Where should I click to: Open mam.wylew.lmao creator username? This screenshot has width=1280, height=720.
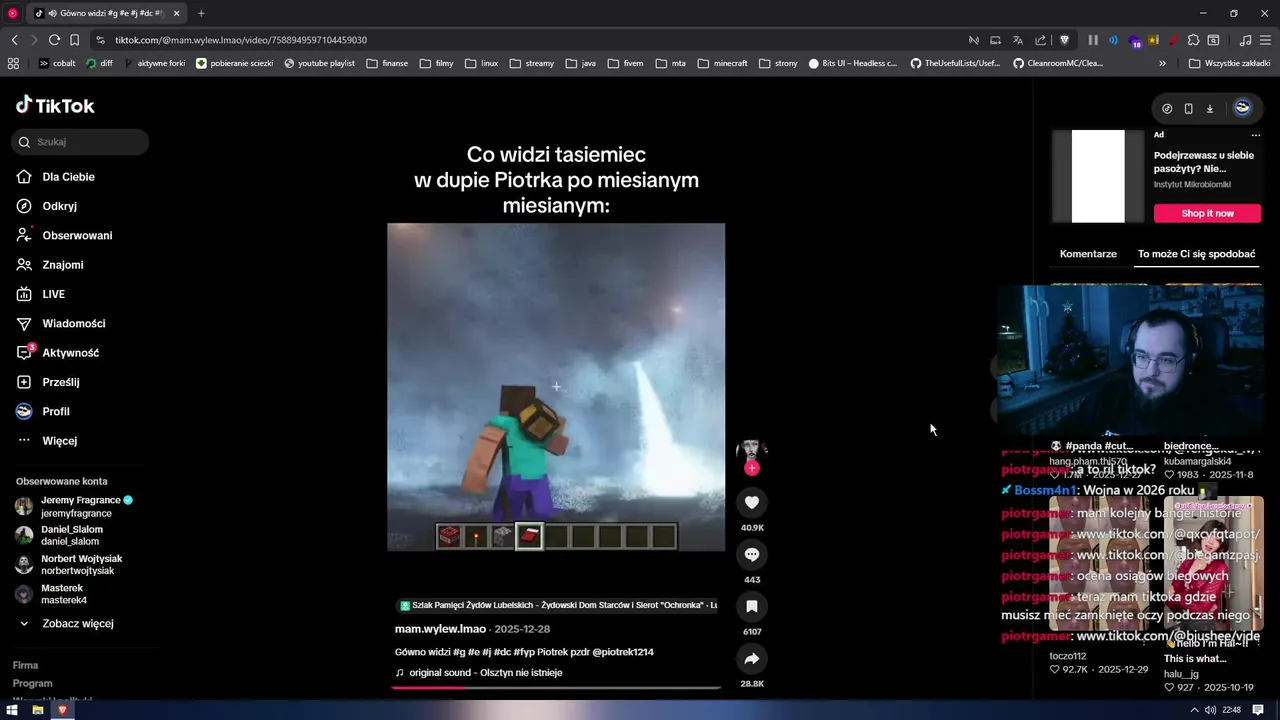tap(440, 629)
